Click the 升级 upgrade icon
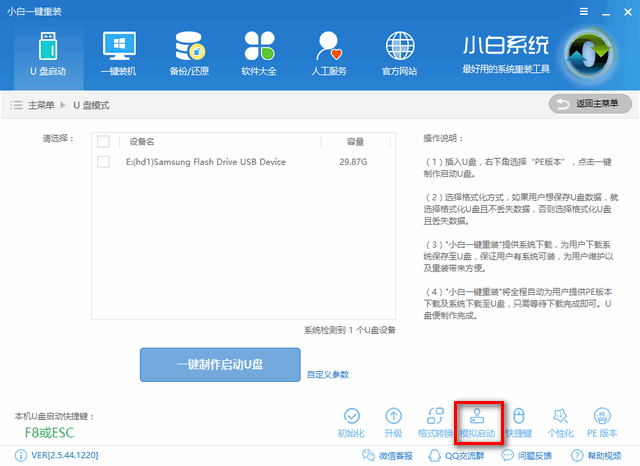 pyautogui.click(x=393, y=423)
